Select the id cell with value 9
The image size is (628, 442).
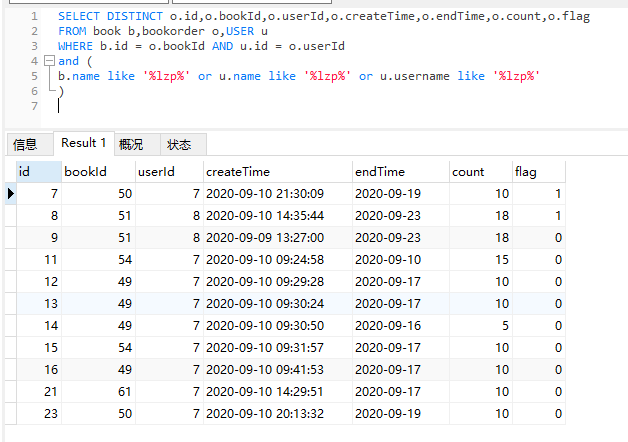38,238
